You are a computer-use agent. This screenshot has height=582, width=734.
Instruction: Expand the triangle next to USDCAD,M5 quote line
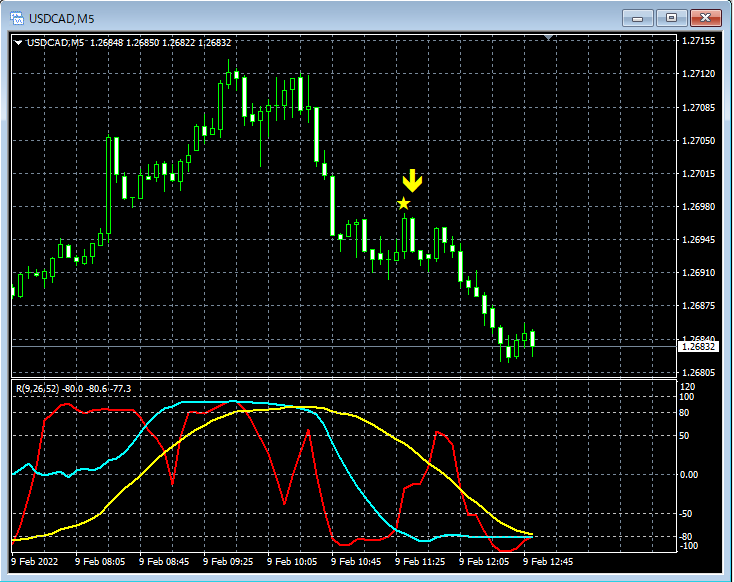click(x=18, y=43)
